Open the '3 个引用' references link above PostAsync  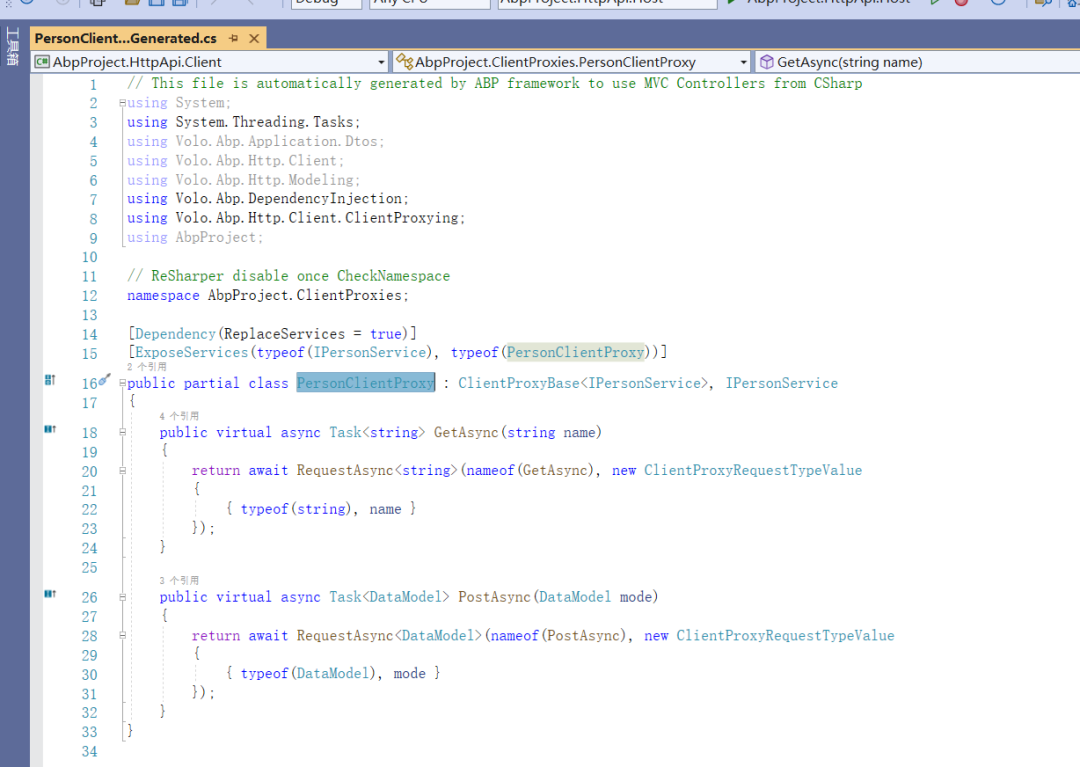[178, 581]
